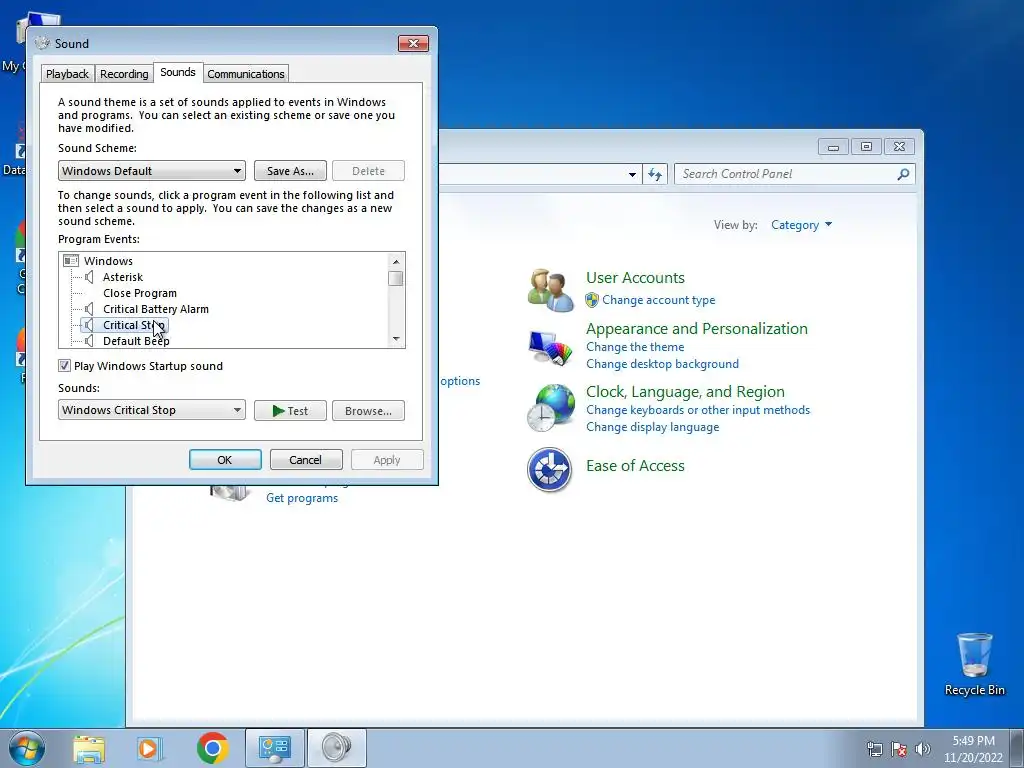Switch to the Playback tab
The height and width of the screenshot is (768, 1024).
click(67, 74)
